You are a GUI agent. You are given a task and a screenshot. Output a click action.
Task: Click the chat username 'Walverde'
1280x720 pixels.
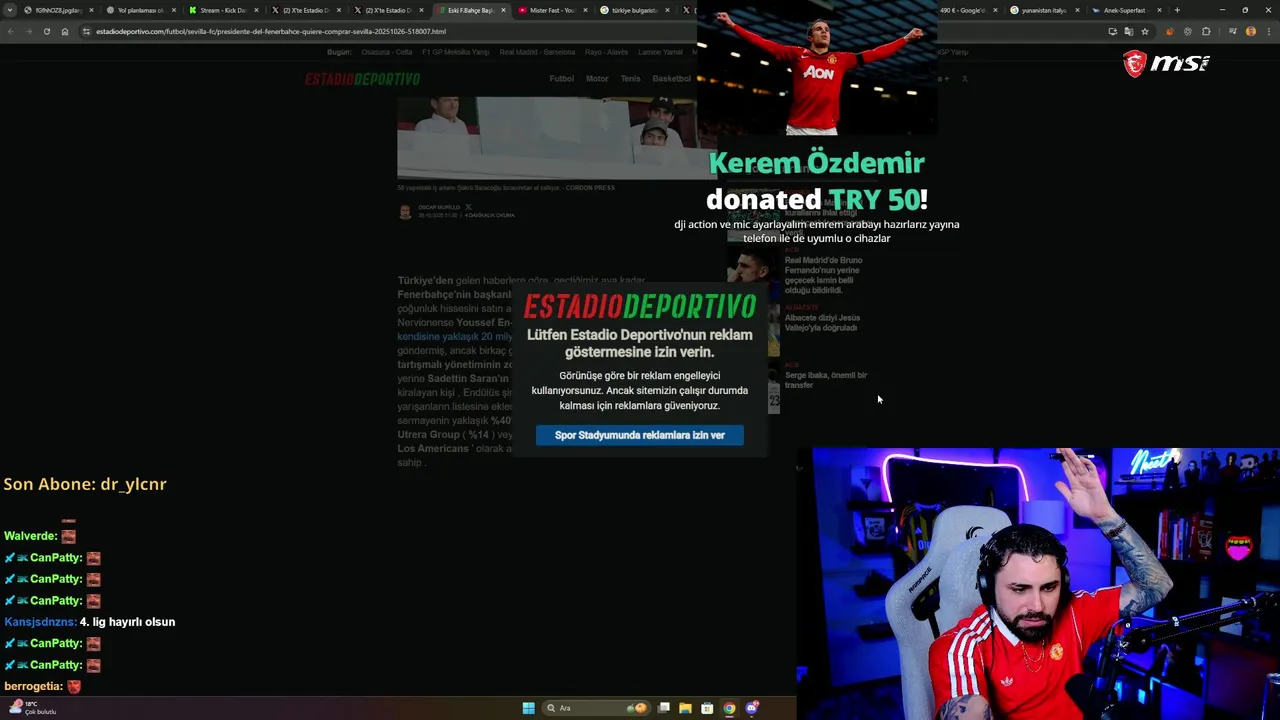coord(31,536)
